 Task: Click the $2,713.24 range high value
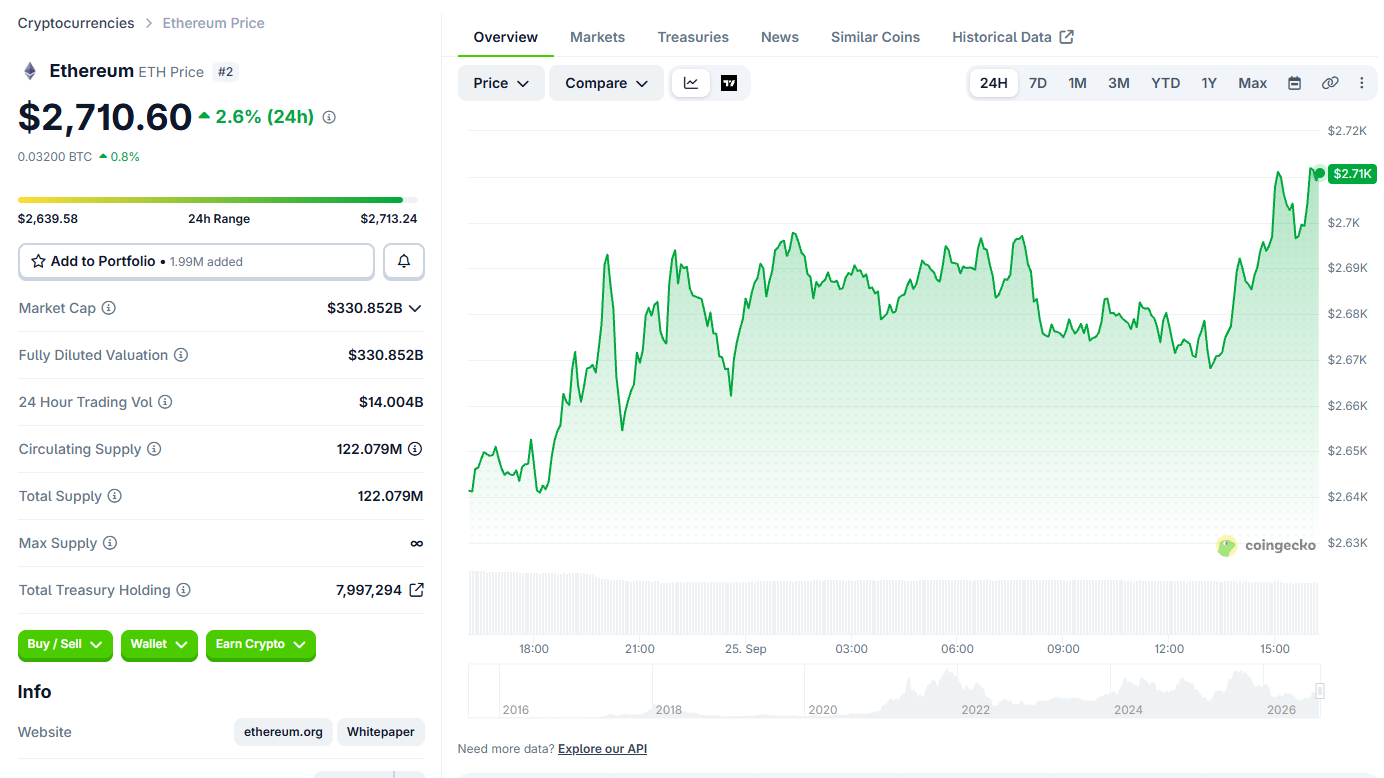point(389,219)
